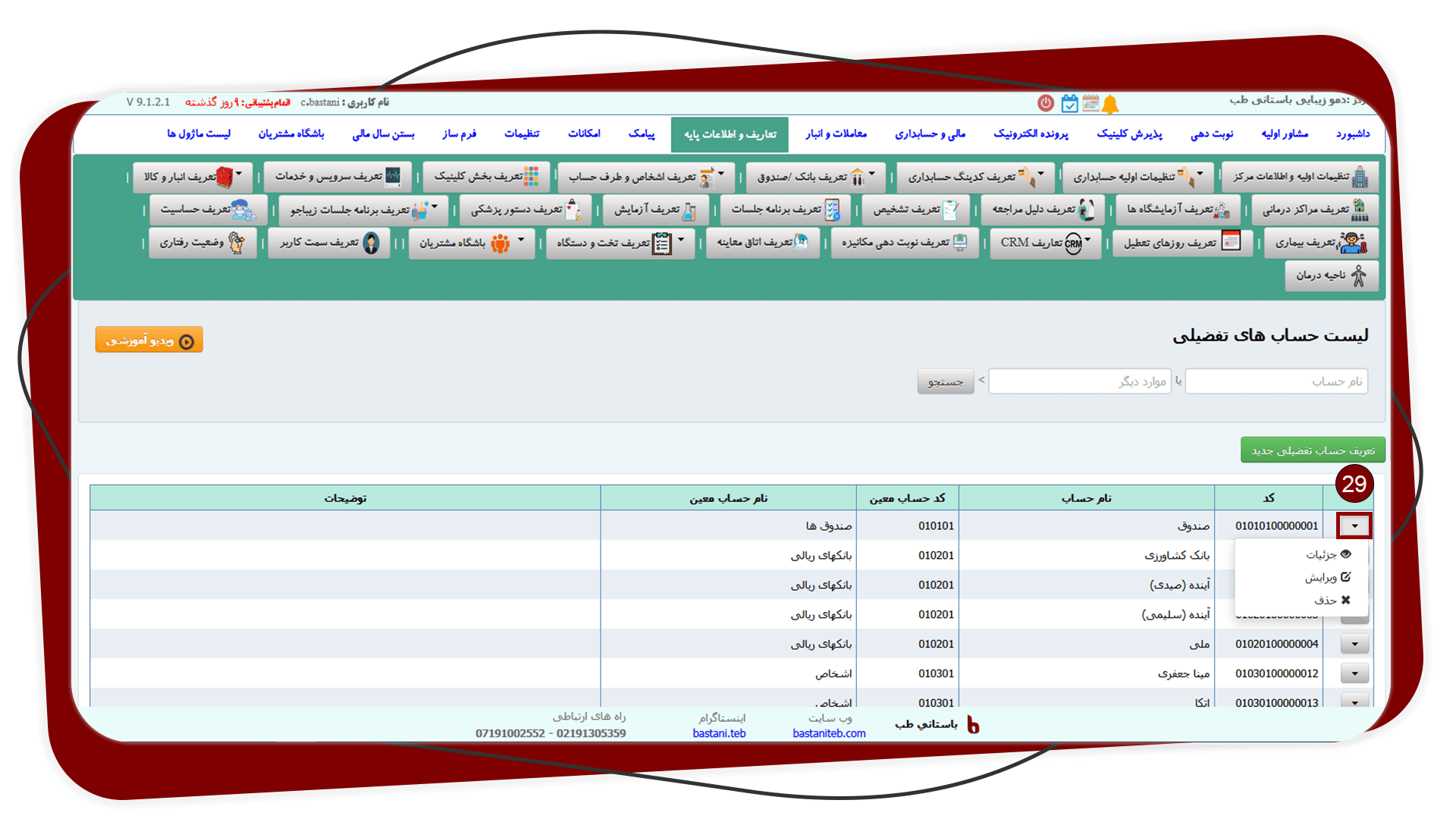
Task: Go to تنظیمات tab
Action: pyautogui.click(x=522, y=134)
